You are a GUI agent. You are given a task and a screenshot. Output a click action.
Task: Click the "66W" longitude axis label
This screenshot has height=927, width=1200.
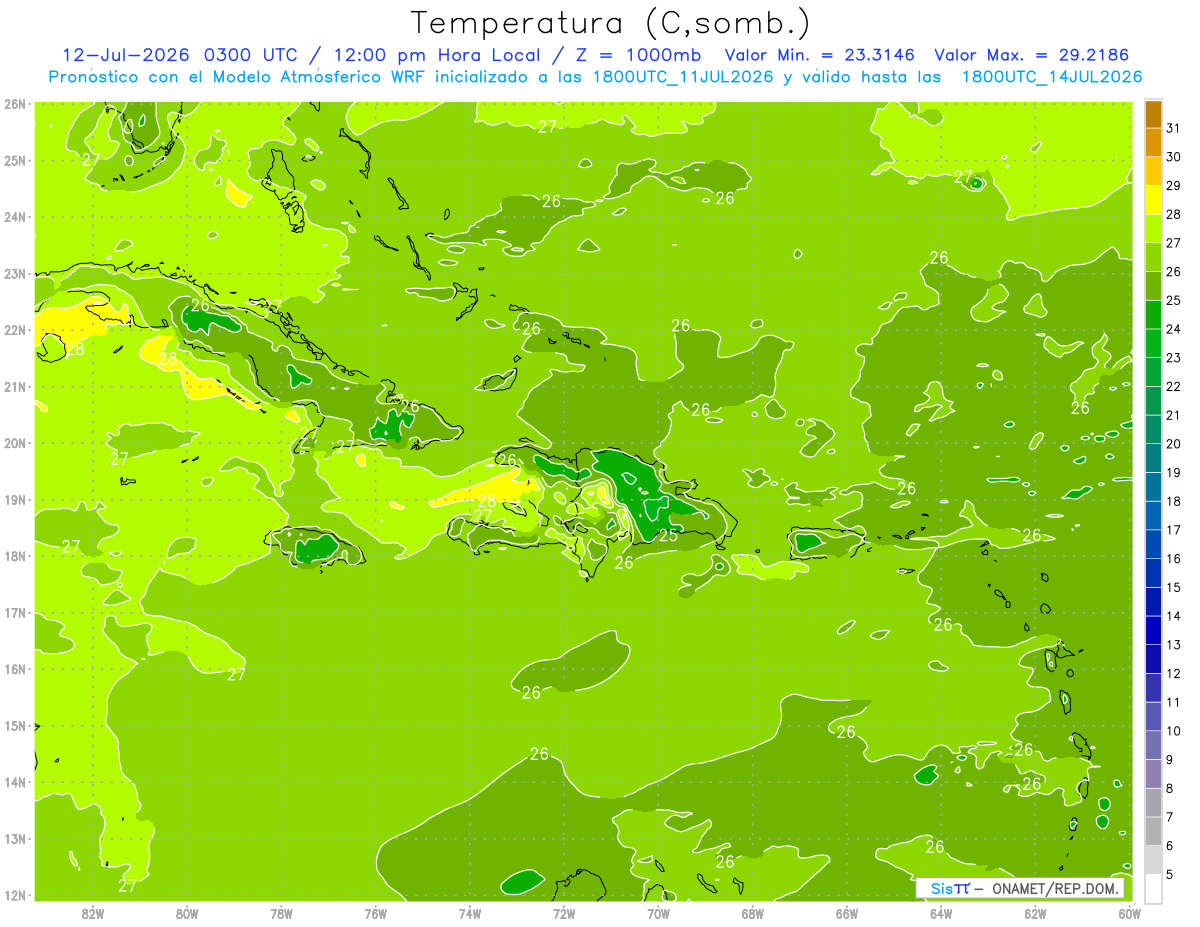tap(847, 912)
